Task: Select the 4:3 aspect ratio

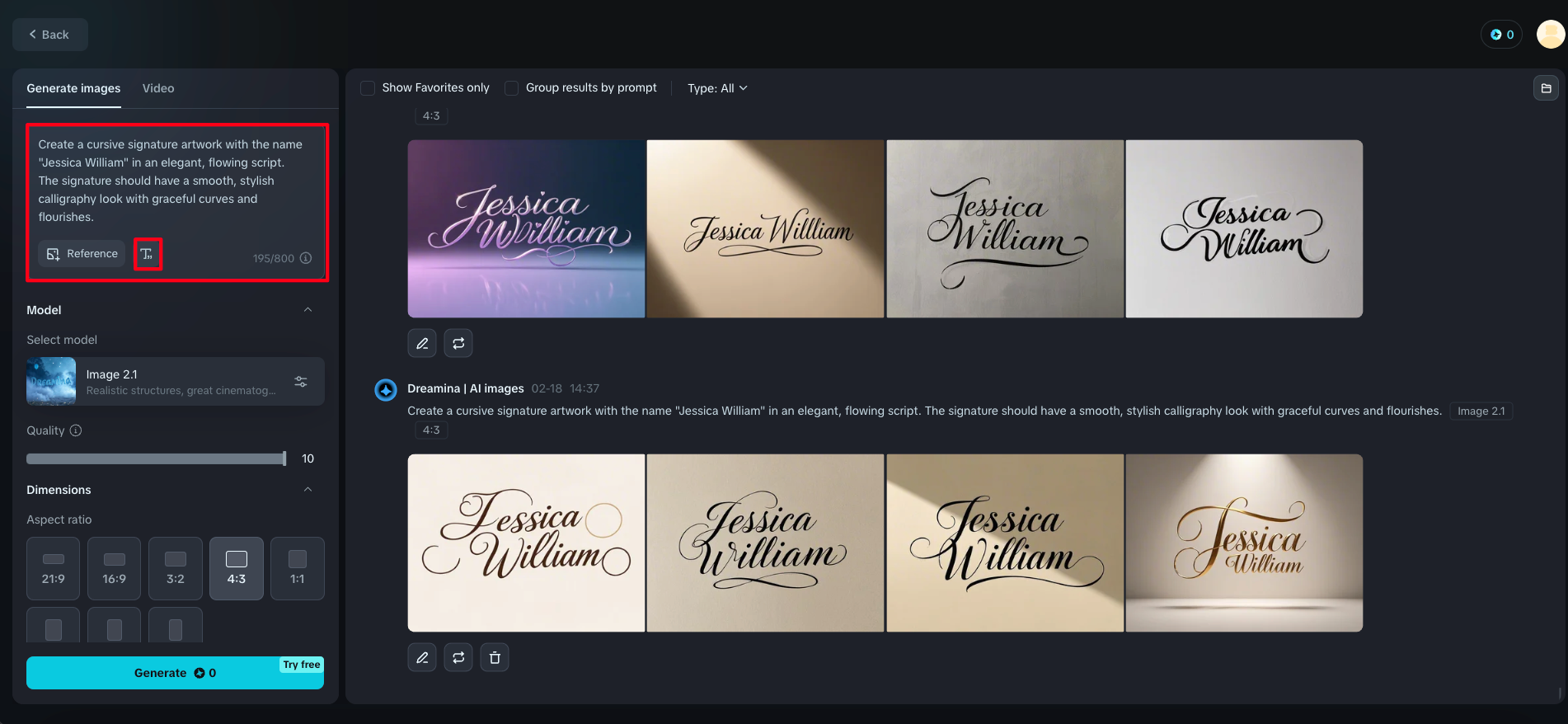Action: [x=237, y=568]
